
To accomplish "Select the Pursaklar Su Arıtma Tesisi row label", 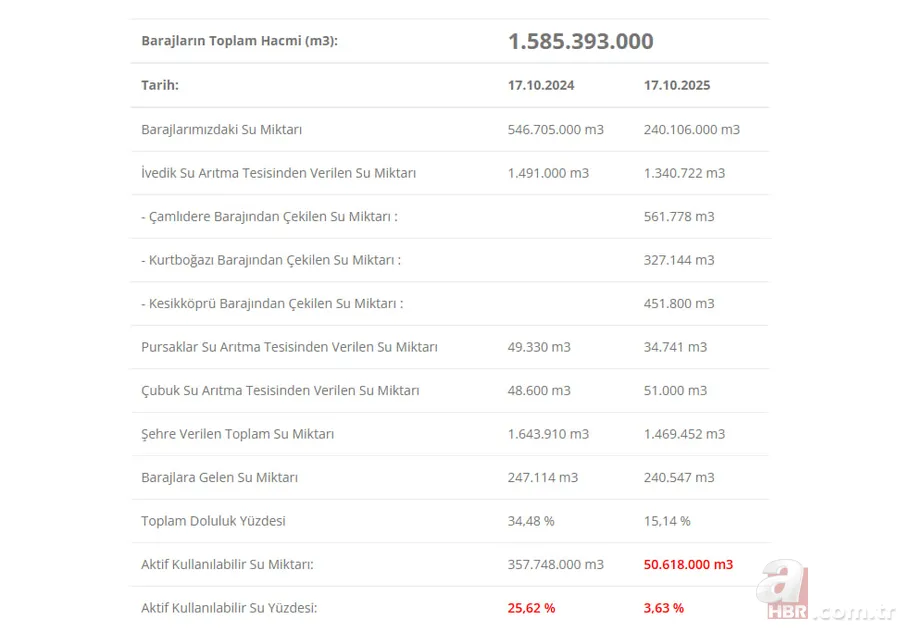I will (290, 347).
